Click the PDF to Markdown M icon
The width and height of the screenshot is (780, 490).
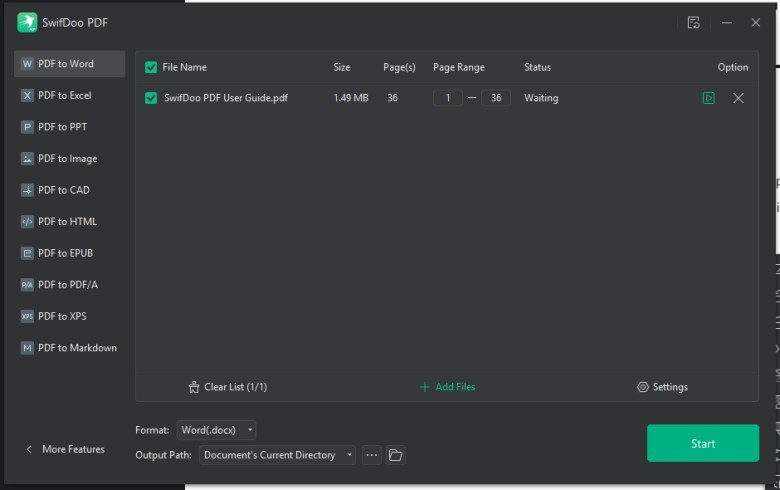tap(27, 348)
